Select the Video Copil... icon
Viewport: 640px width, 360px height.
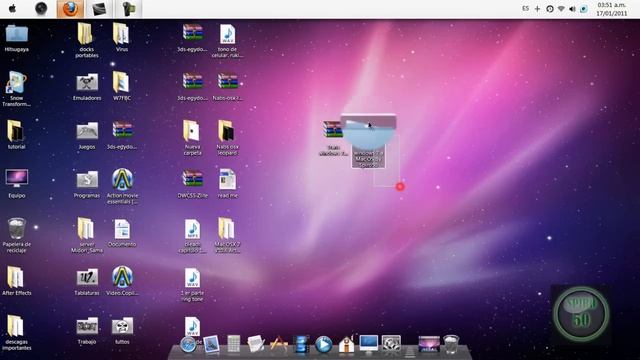[122, 281]
